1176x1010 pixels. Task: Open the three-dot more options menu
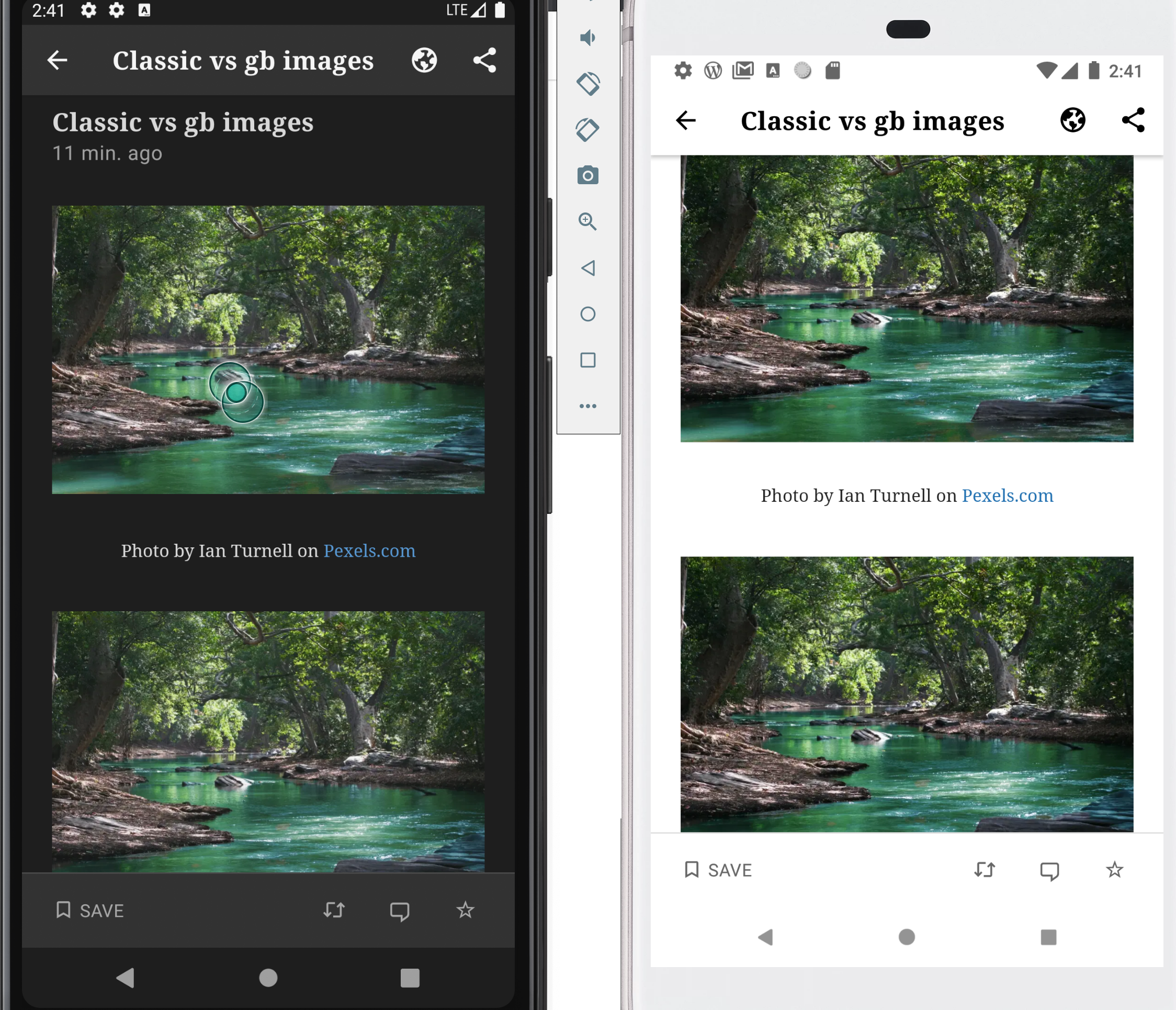pyautogui.click(x=587, y=406)
